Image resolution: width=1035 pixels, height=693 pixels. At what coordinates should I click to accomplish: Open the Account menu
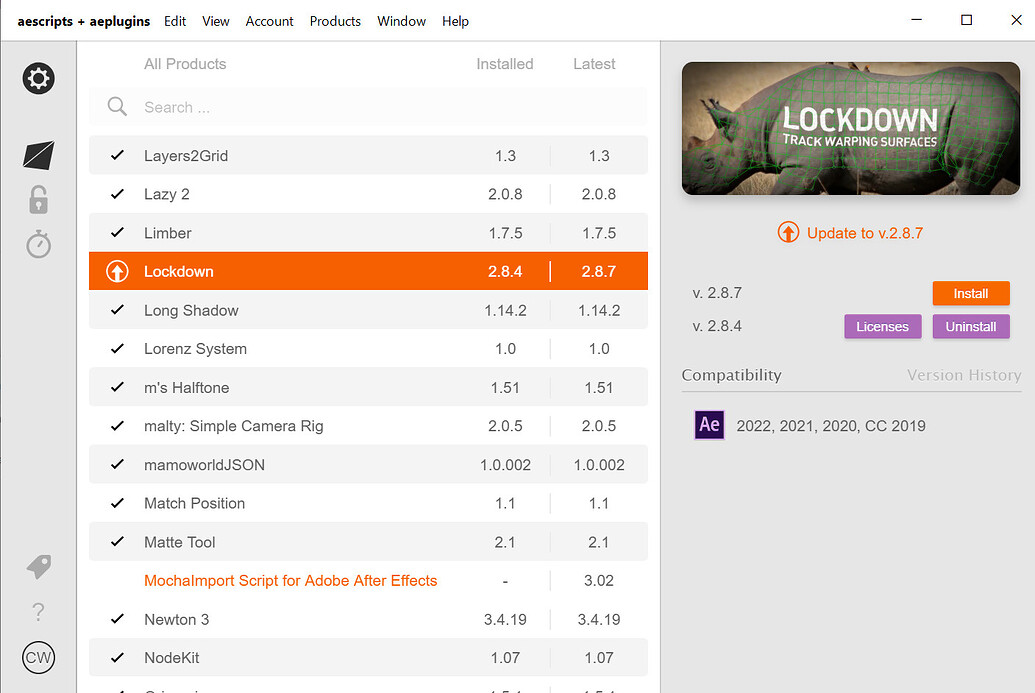[269, 21]
